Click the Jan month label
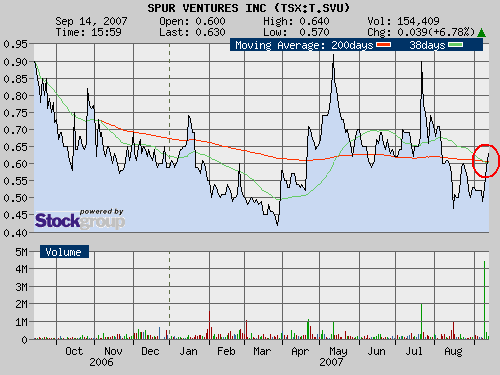The image size is (500, 375). 188,351
